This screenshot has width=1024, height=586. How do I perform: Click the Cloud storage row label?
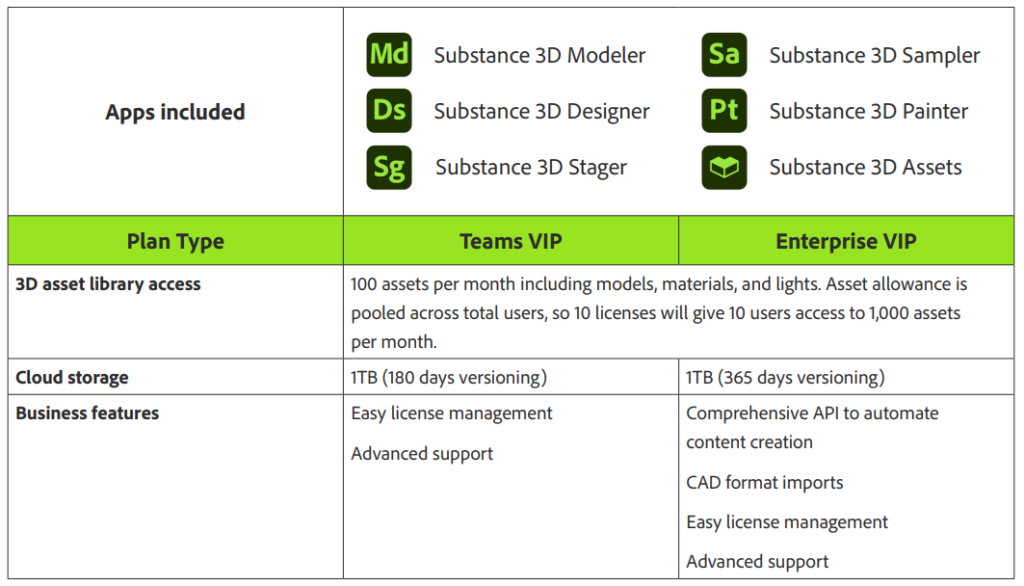pos(72,378)
